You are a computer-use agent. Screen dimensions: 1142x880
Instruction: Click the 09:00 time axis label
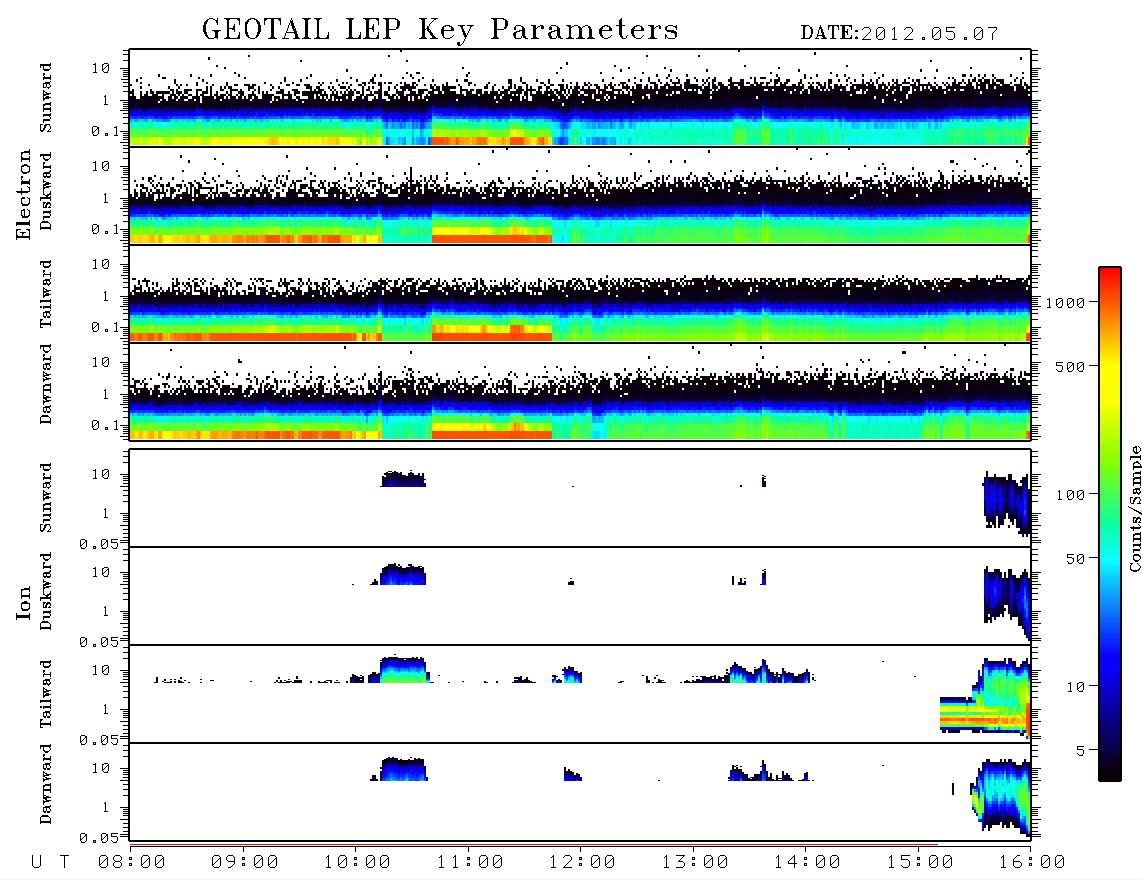[x=245, y=862]
